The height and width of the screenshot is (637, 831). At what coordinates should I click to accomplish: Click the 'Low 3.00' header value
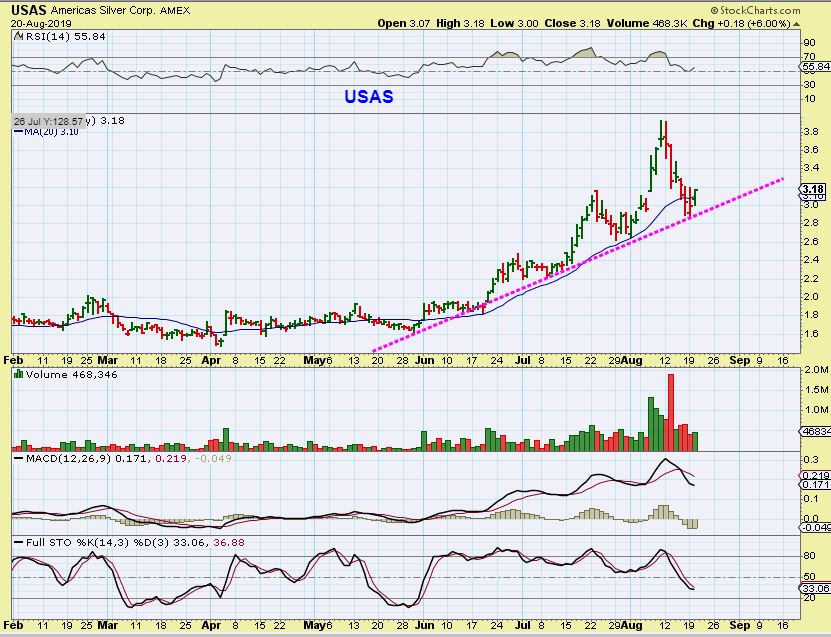coord(514,23)
